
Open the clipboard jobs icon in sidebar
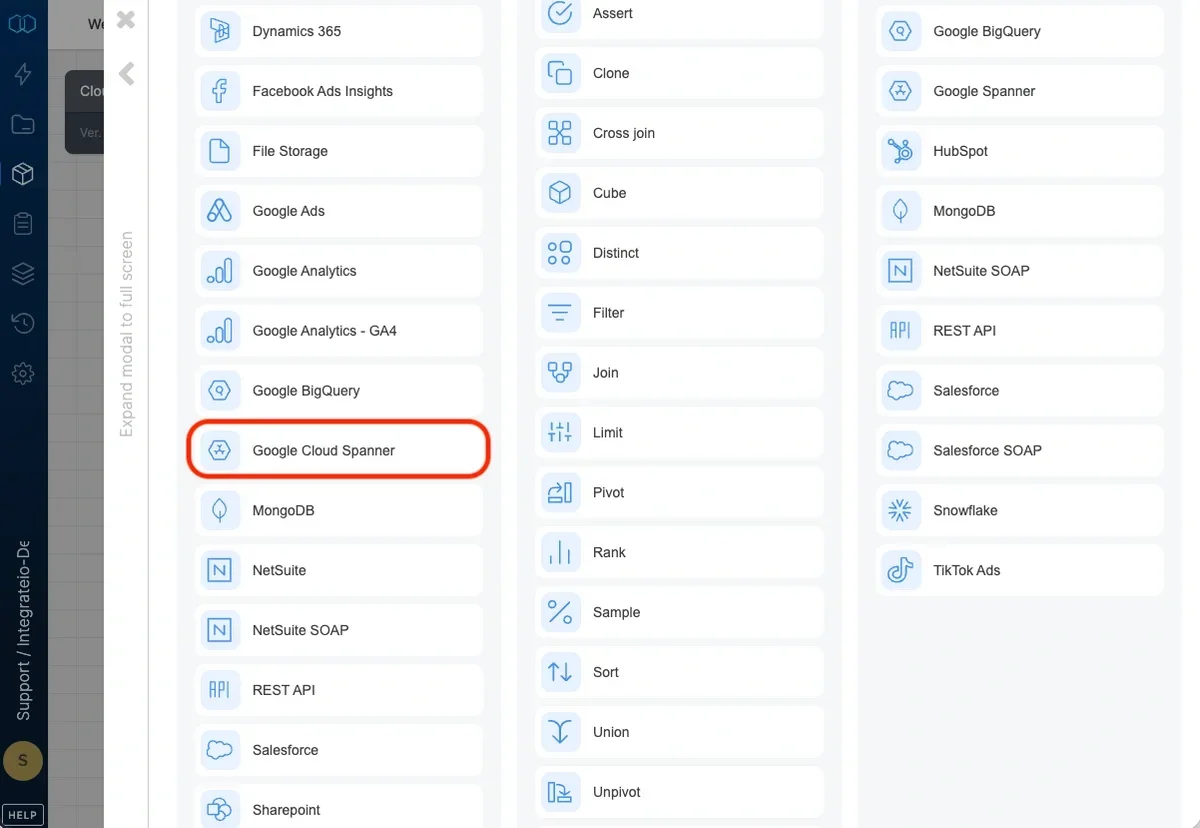pyautogui.click(x=23, y=224)
